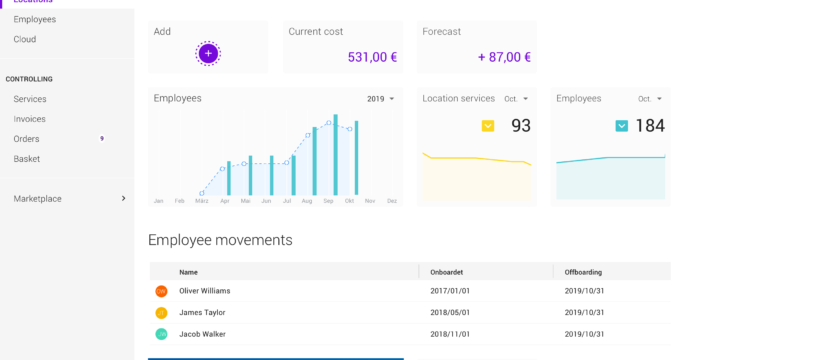
Task: Open the Basket page
Action: coord(27,159)
